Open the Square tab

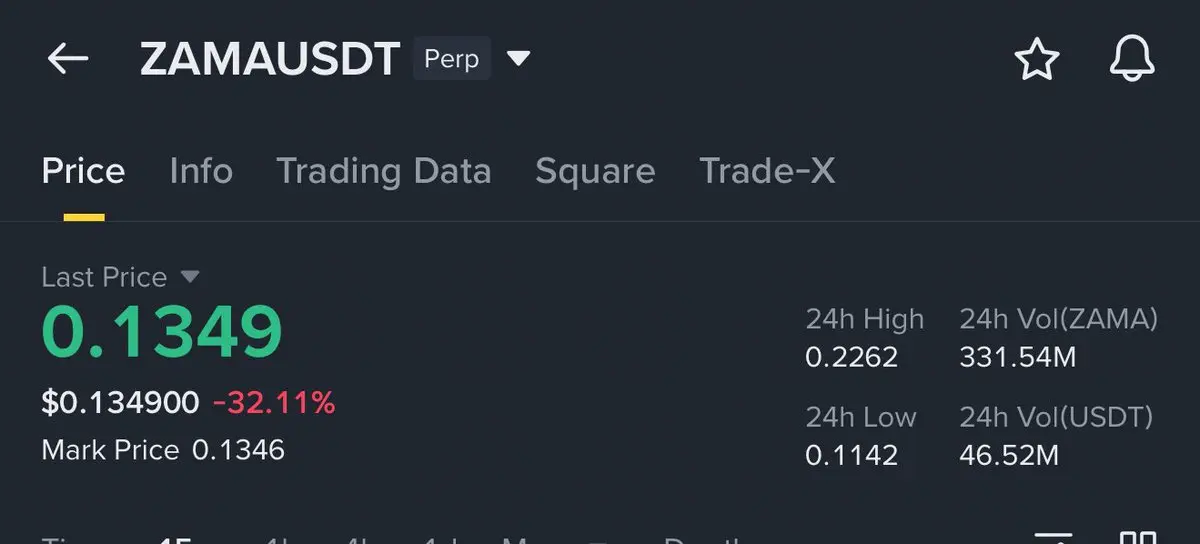pos(595,171)
